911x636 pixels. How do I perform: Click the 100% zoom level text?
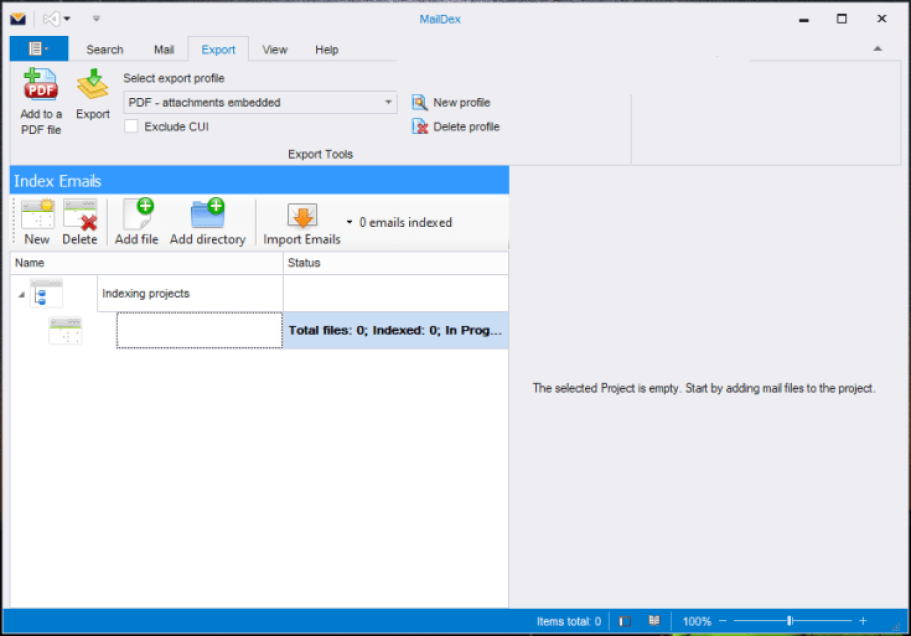(x=697, y=621)
